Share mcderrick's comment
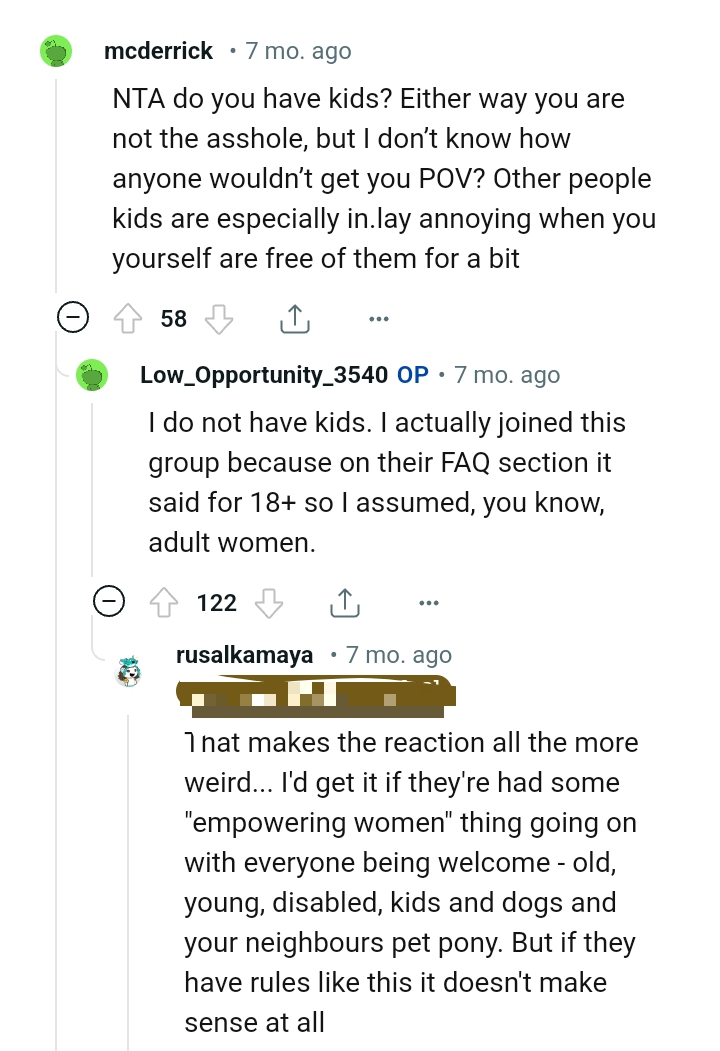This screenshot has height=1051, width=720. 291,319
